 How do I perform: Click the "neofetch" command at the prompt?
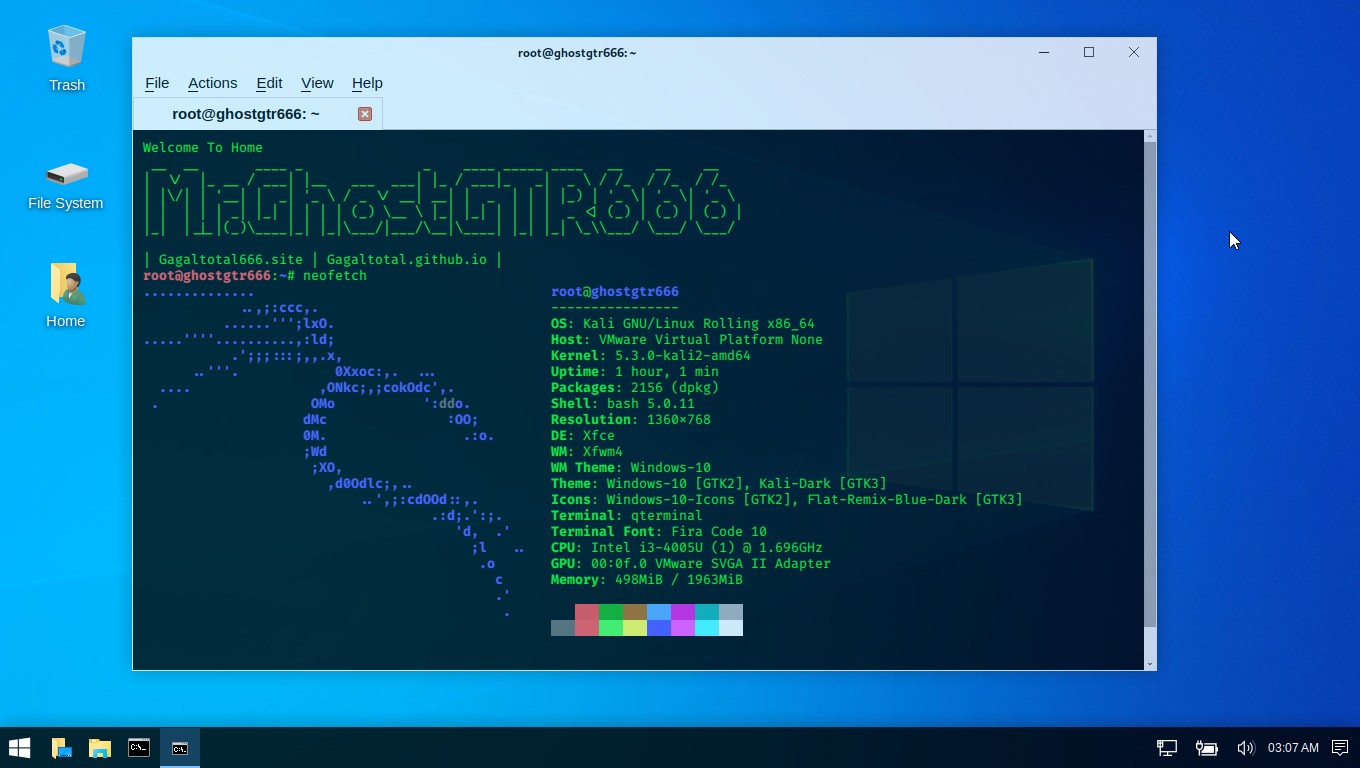pos(335,276)
